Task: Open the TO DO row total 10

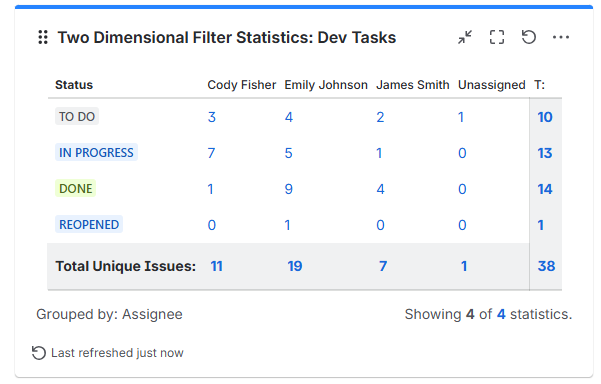Action: tap(545, 117)
